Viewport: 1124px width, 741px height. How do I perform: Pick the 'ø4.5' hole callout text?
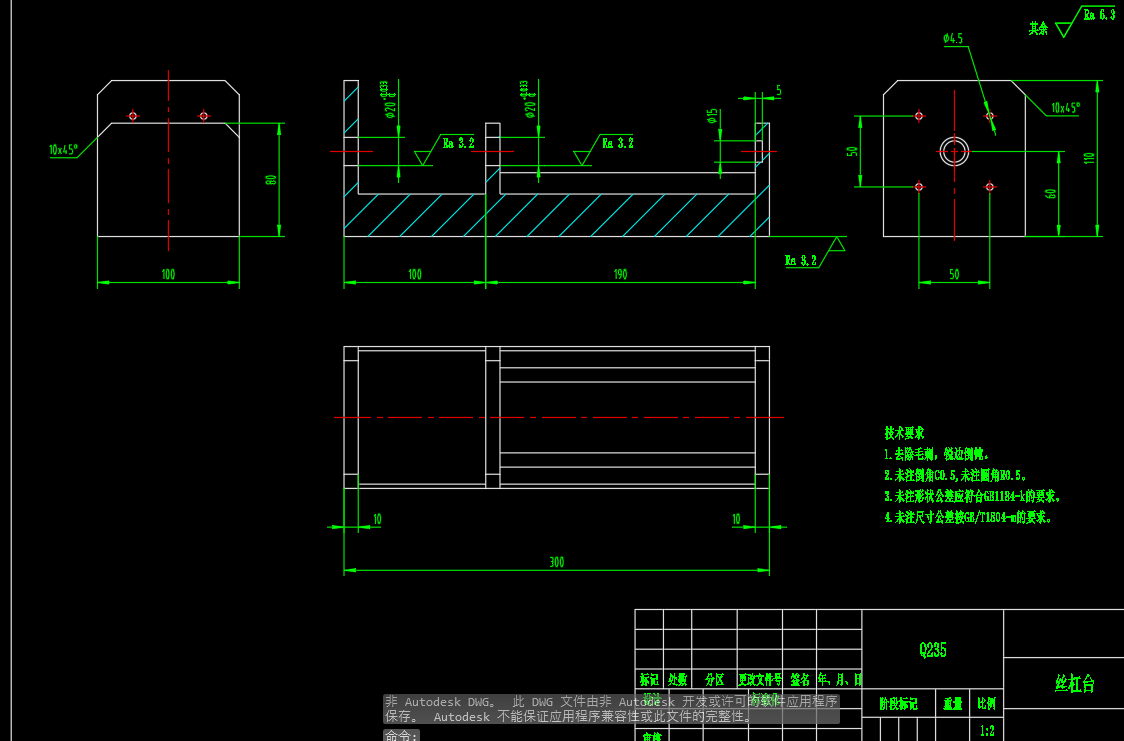[x=953, y=39]
